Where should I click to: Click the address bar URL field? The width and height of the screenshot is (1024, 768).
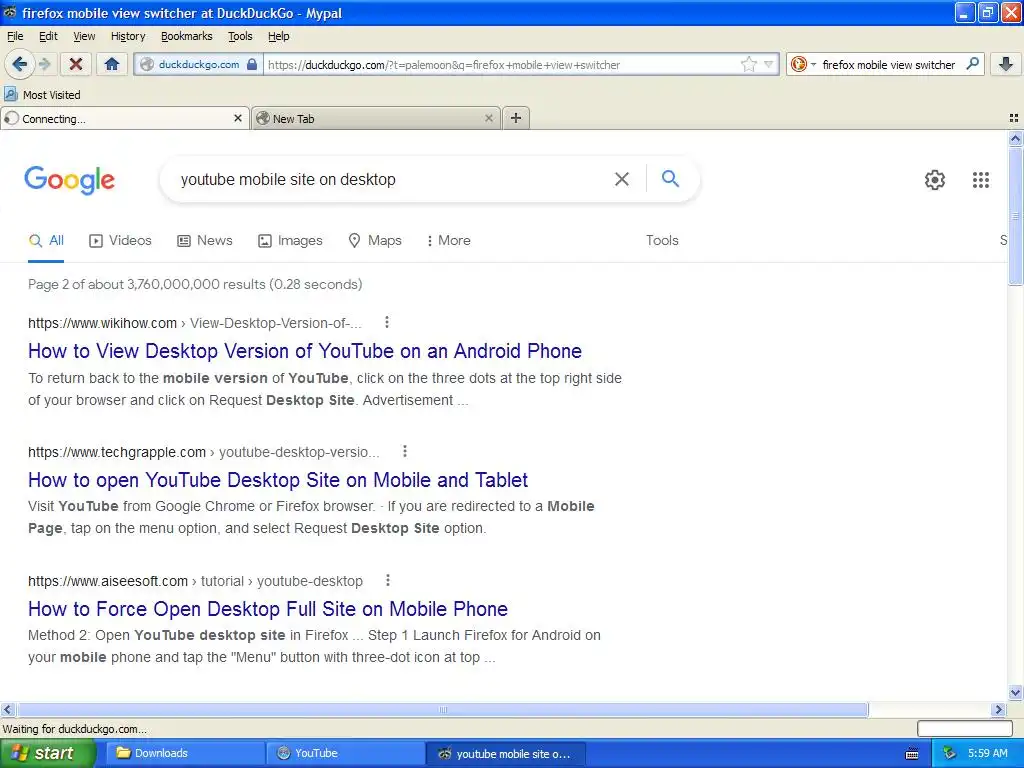coord(500,64)
